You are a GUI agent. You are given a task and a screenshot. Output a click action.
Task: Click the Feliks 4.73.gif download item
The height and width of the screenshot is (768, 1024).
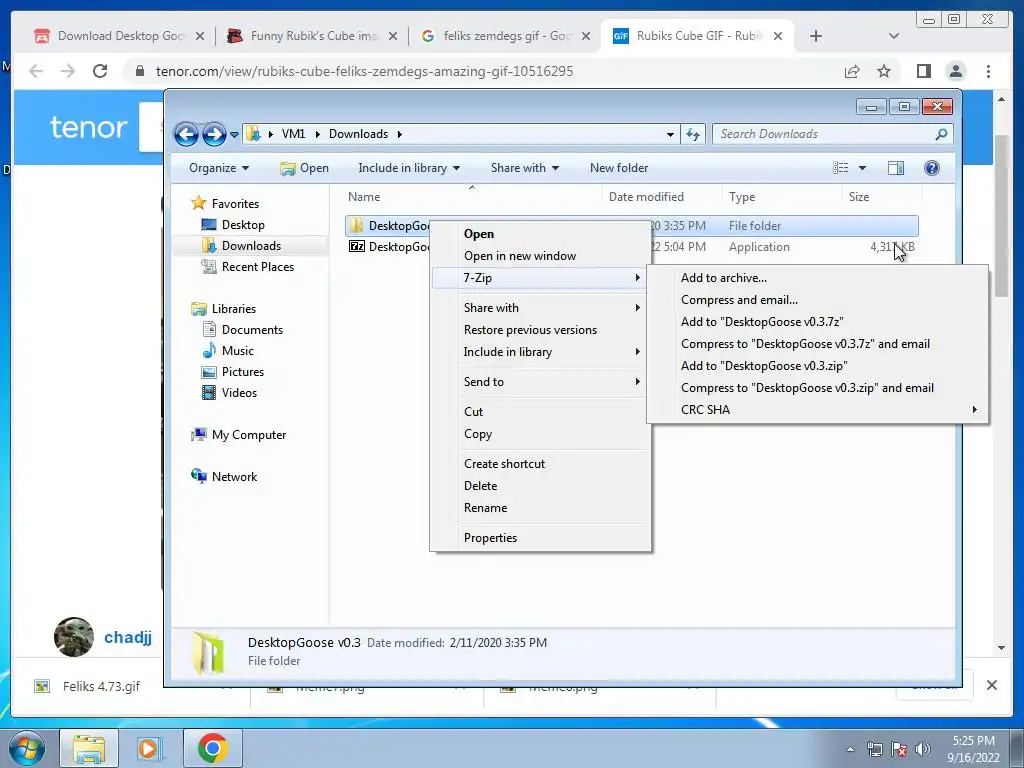pyautogui.click(x=101, y=686)
